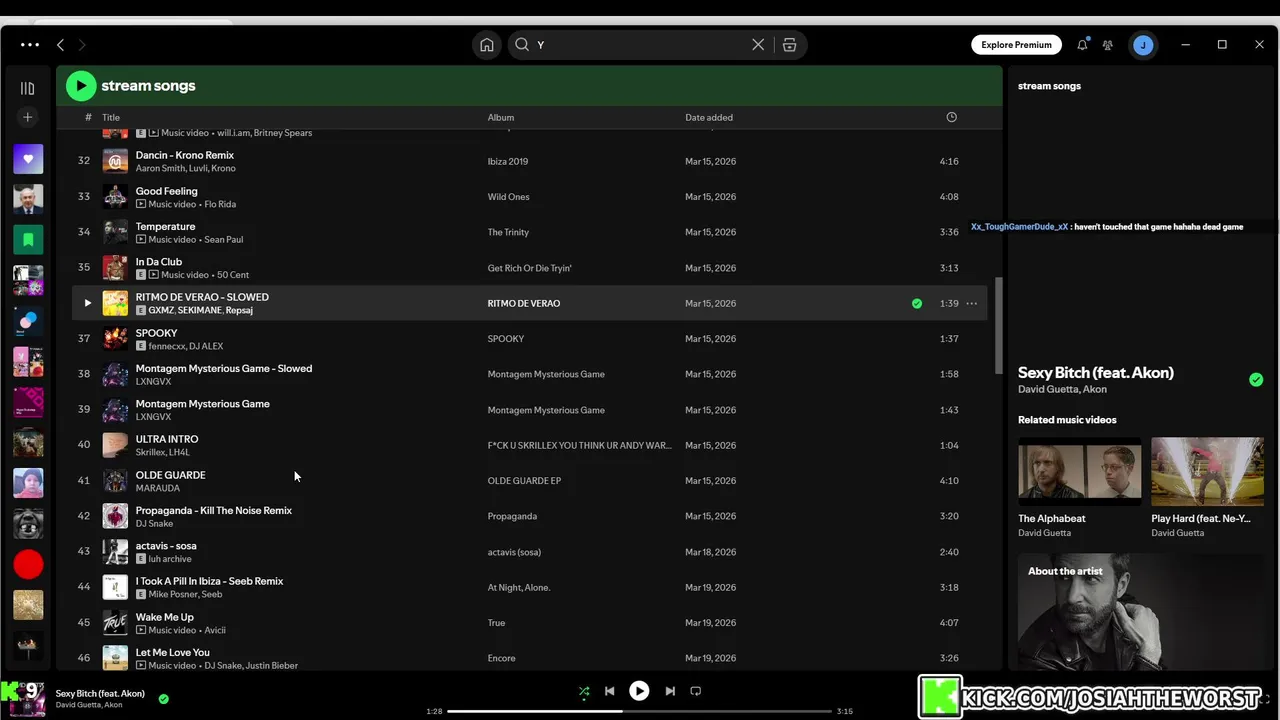This screenshot has height=720, width=1280.
Task: Seek on the playback progress bar
Action: [x=640, y=711]
